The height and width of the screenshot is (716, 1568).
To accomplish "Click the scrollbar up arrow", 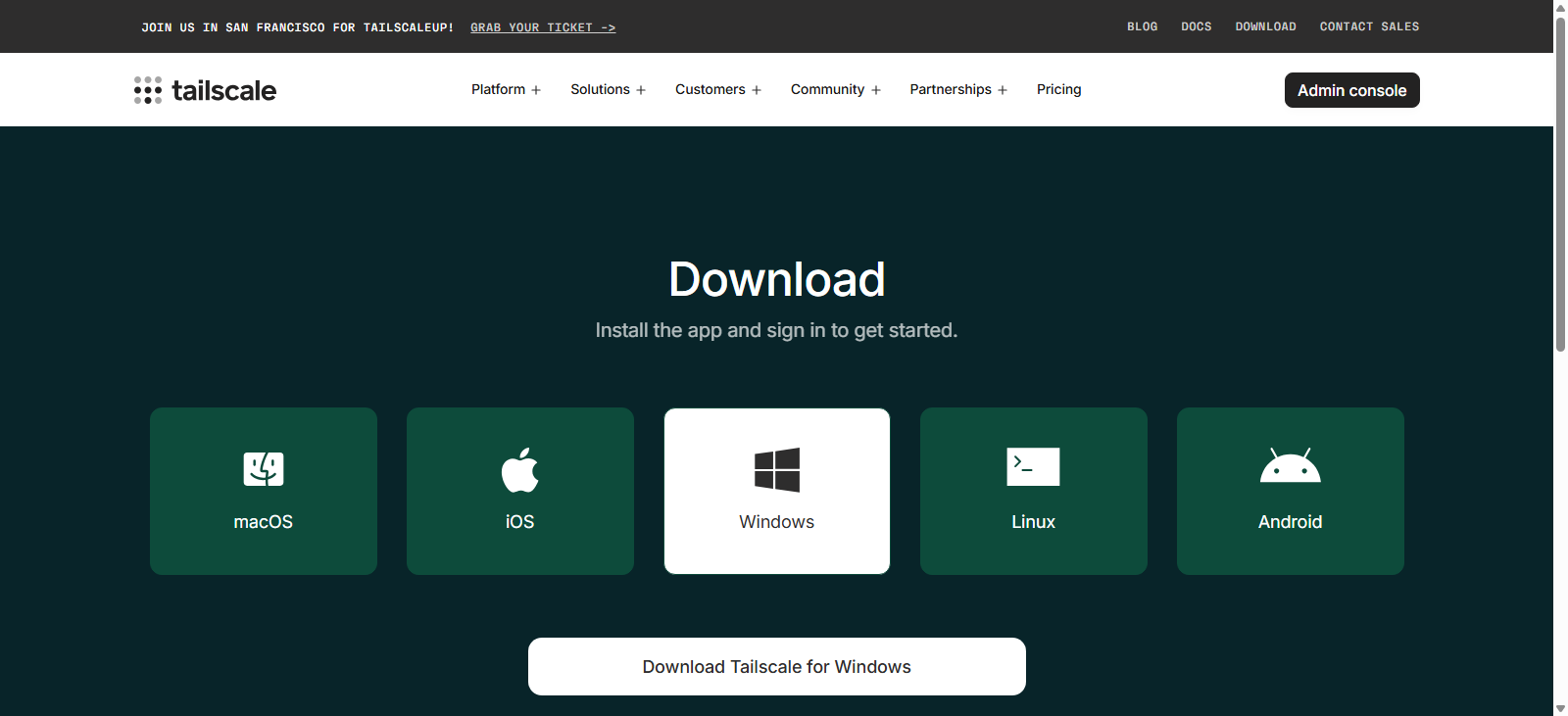I will click(x=1560, y=7).
